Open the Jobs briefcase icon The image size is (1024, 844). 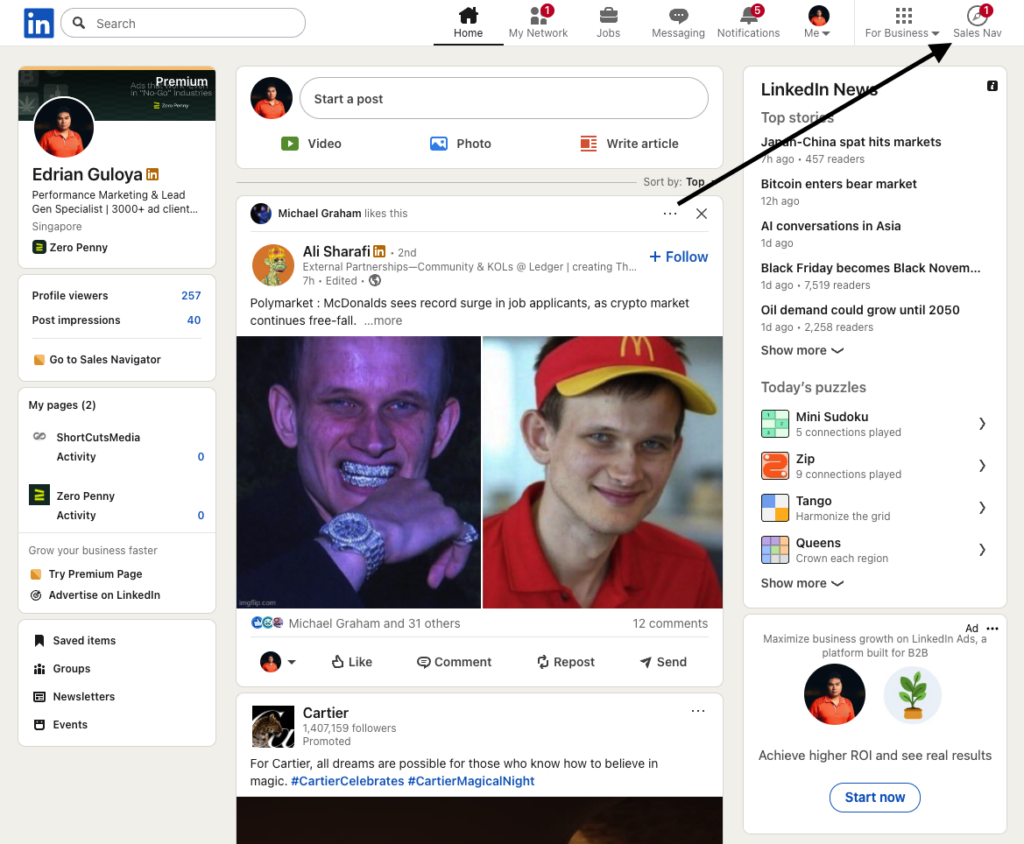608,16
